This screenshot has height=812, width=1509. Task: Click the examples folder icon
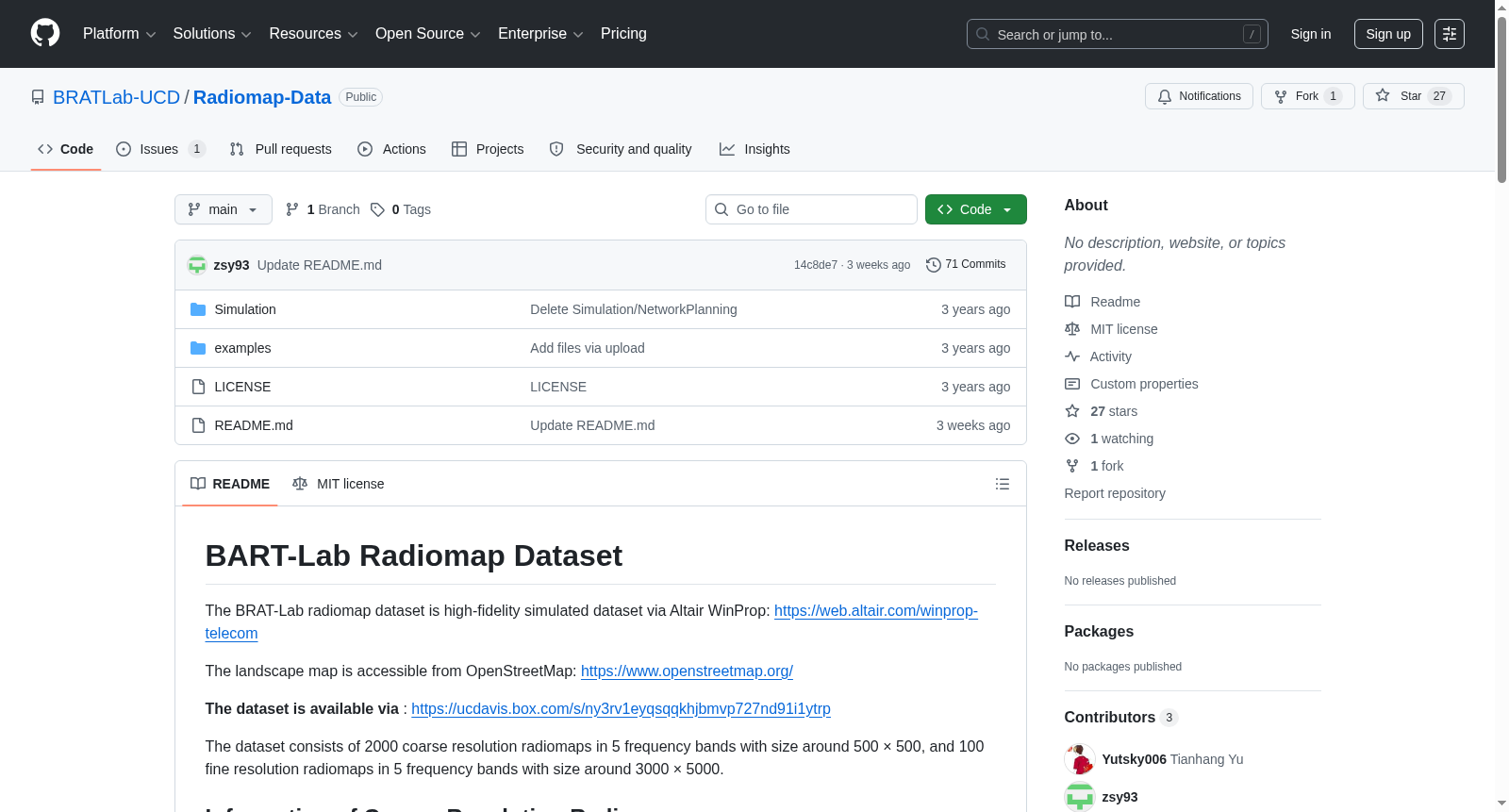coord(198,348)
